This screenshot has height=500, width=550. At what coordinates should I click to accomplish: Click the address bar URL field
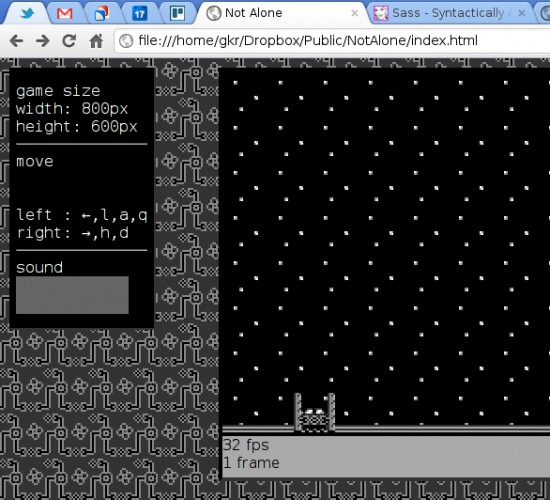tap(332, 41)
